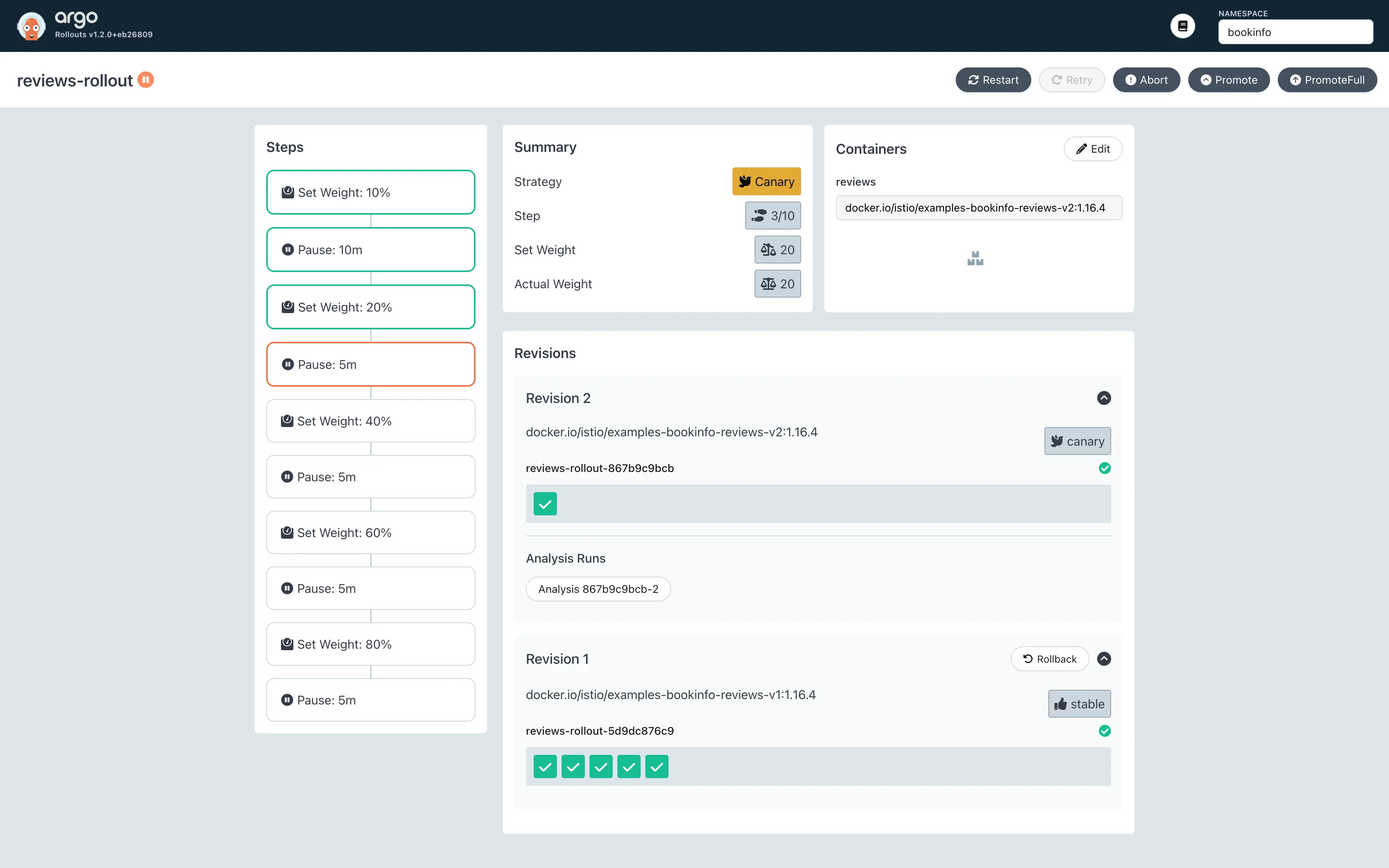Click the PromoteFull button

tap(1327, 80)
